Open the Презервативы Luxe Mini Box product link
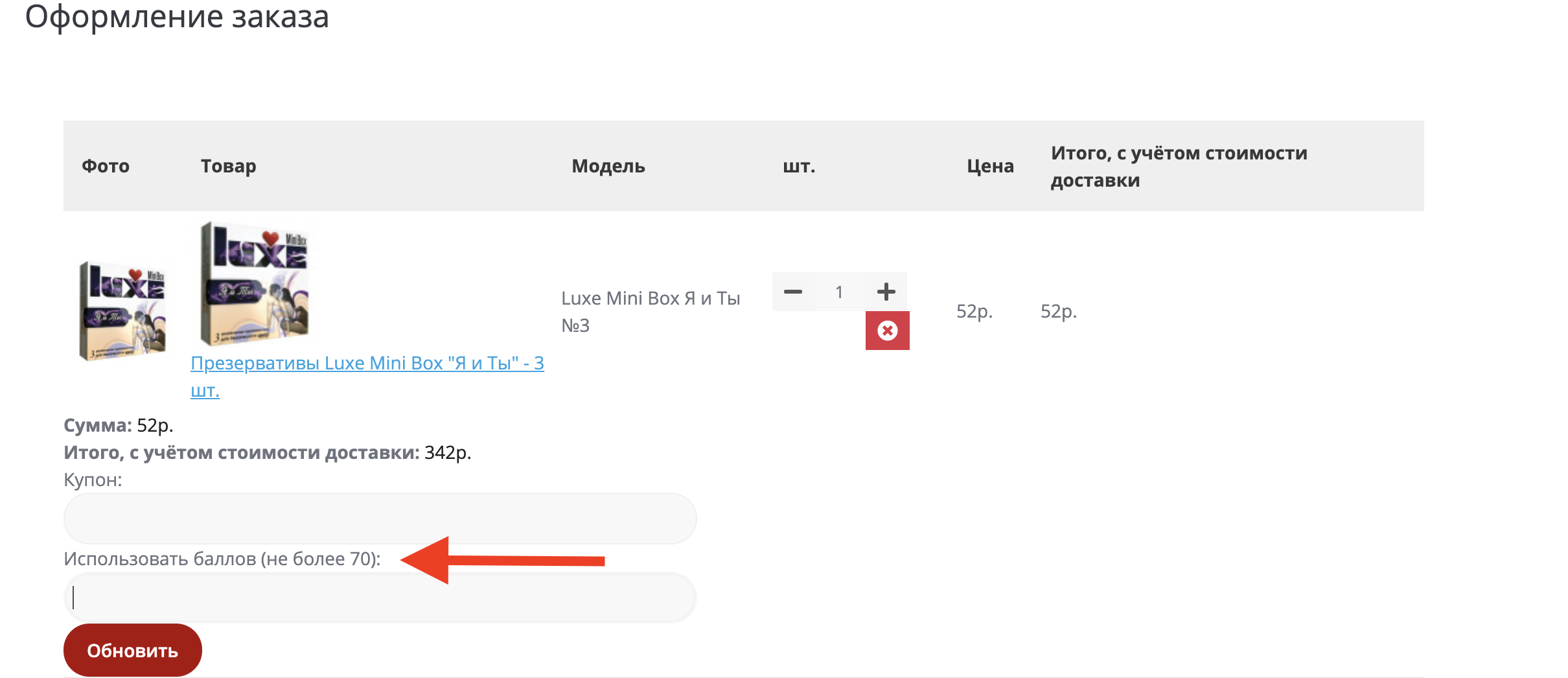Viewport: 1568px width, 678px height. point(367,364)
